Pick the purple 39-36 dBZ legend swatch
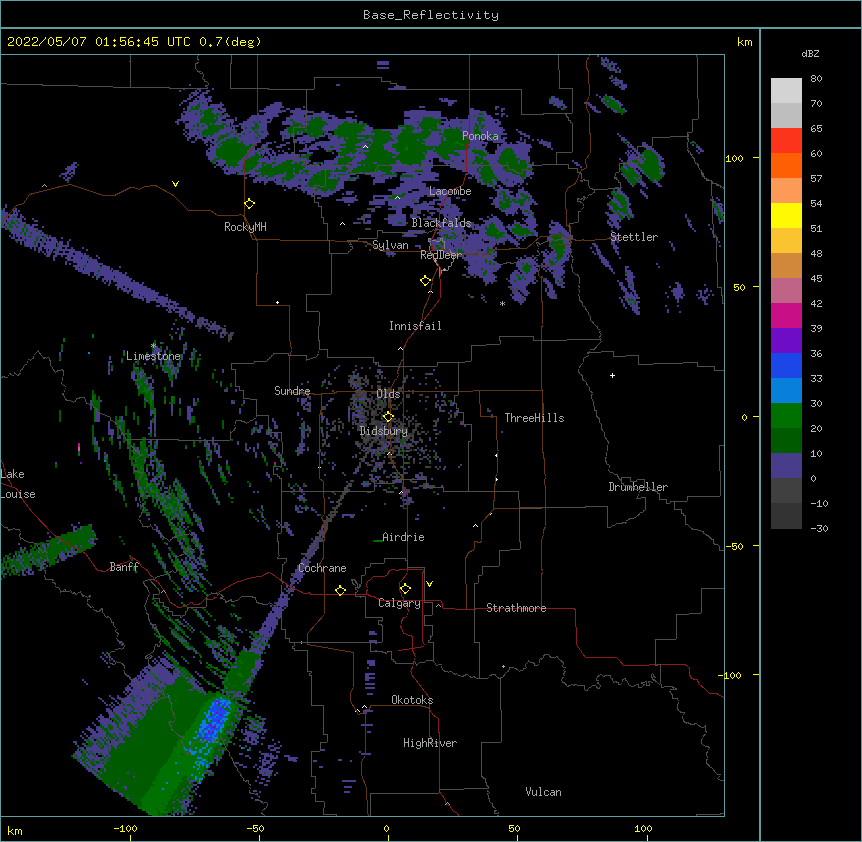 click(786, 341)
